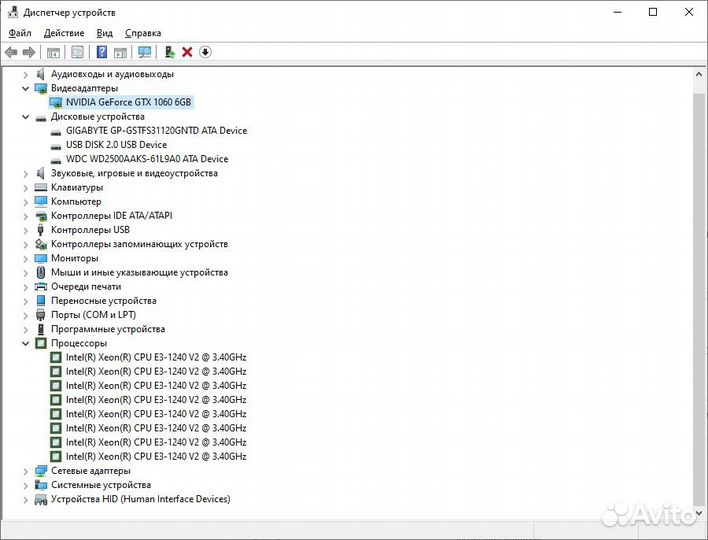Click the Дисковые устройства drive icon
The image size is (708, 540).
pyautogui.click(x=41, y=117)
